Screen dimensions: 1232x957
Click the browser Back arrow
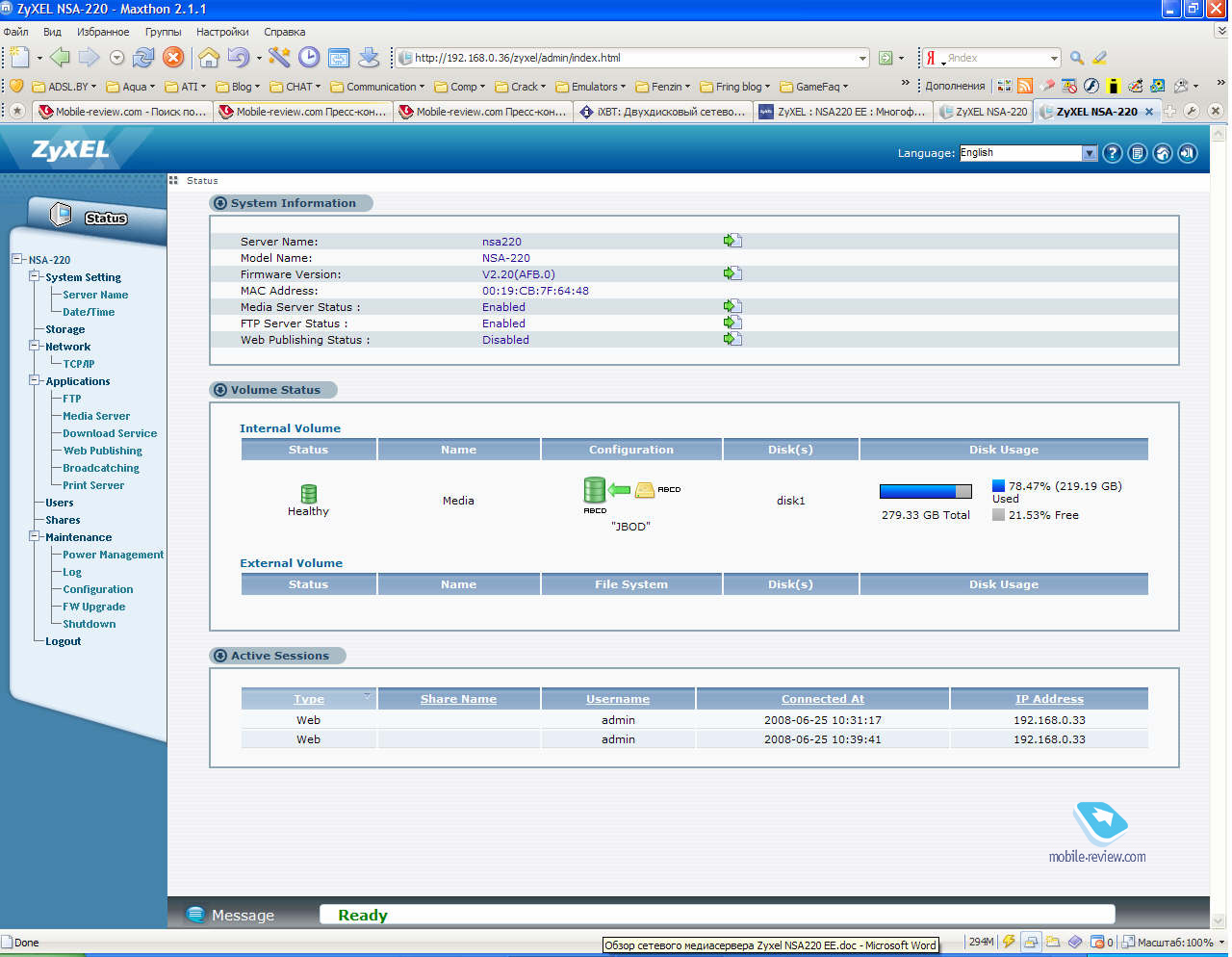tap(61, 58)
